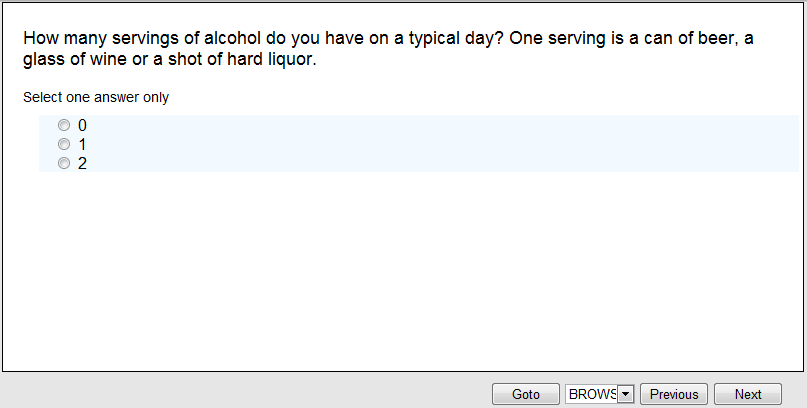Click the light blue answer options panel
Image resolution: width=807 pixels, height=408 pixels.
[x=450, y=144]
